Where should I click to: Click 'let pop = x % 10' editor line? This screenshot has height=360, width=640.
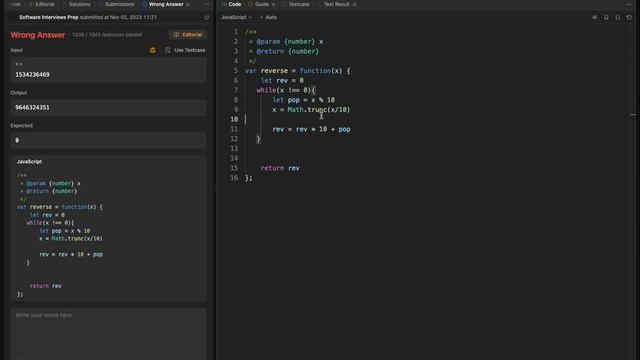point(304,100)
